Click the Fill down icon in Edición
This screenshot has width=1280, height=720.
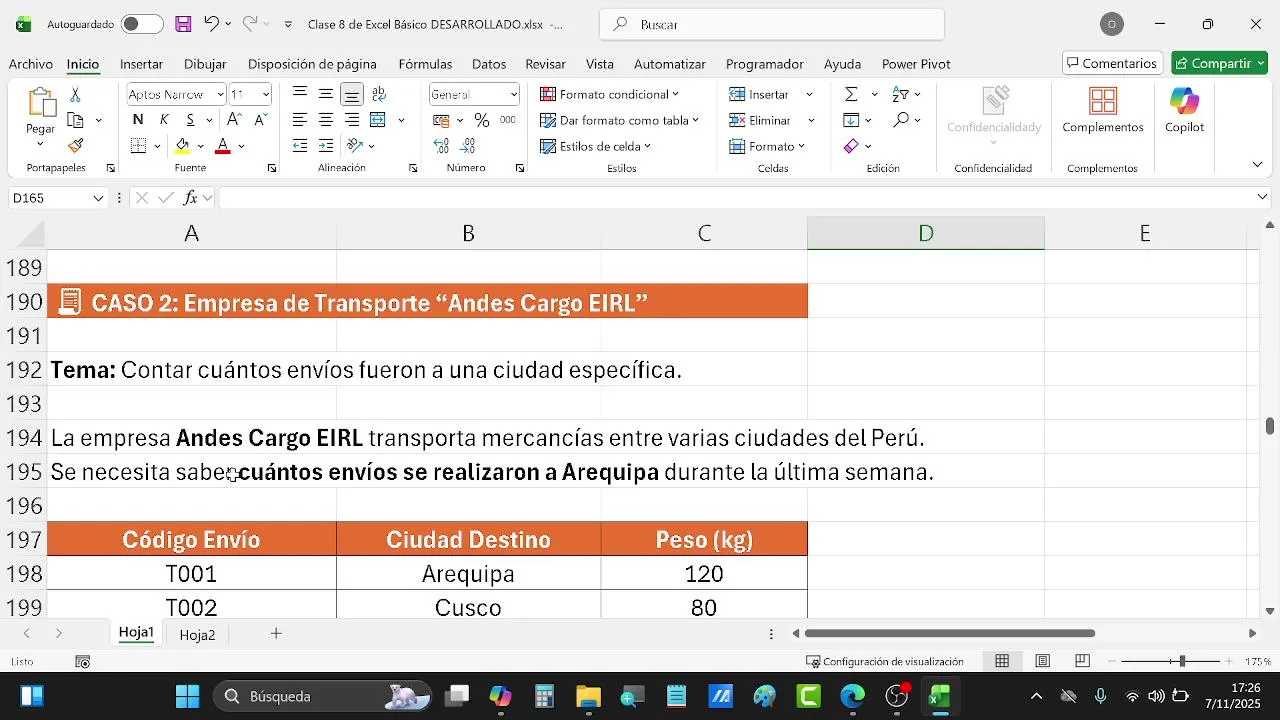pos(851,120)
